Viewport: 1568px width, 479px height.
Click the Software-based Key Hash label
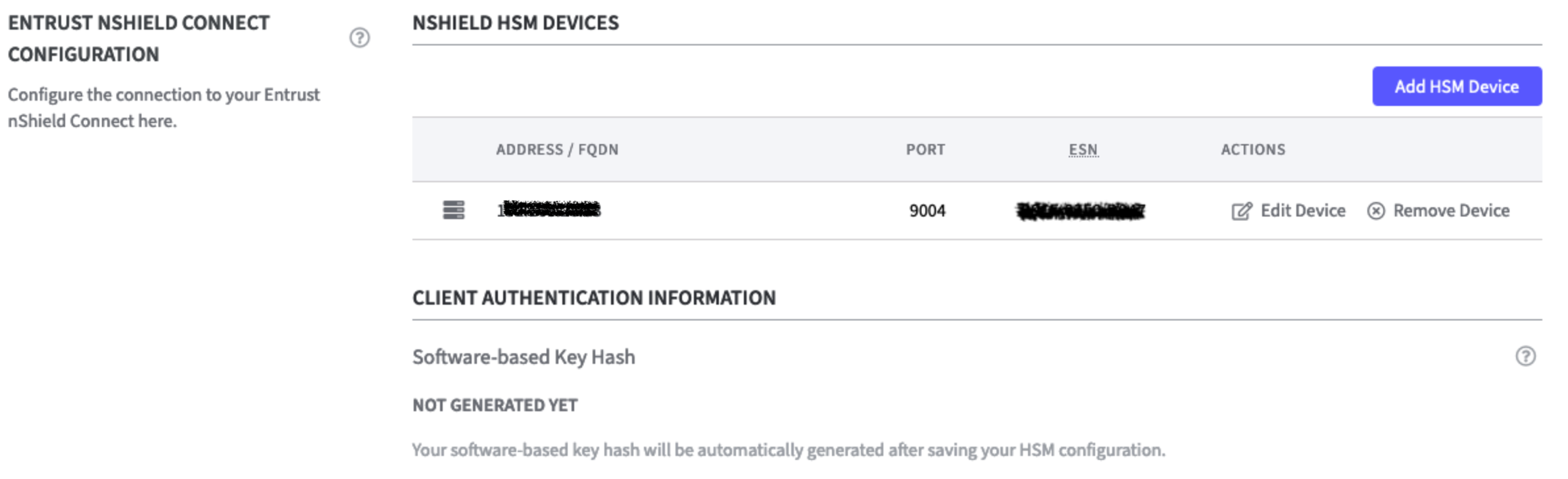[x=524, y=357]
